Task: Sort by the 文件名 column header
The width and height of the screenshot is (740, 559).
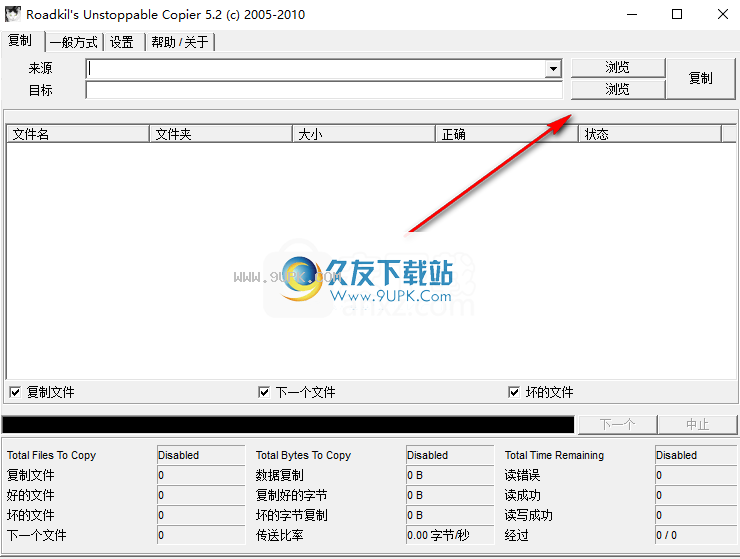Action: coord(78,134)
